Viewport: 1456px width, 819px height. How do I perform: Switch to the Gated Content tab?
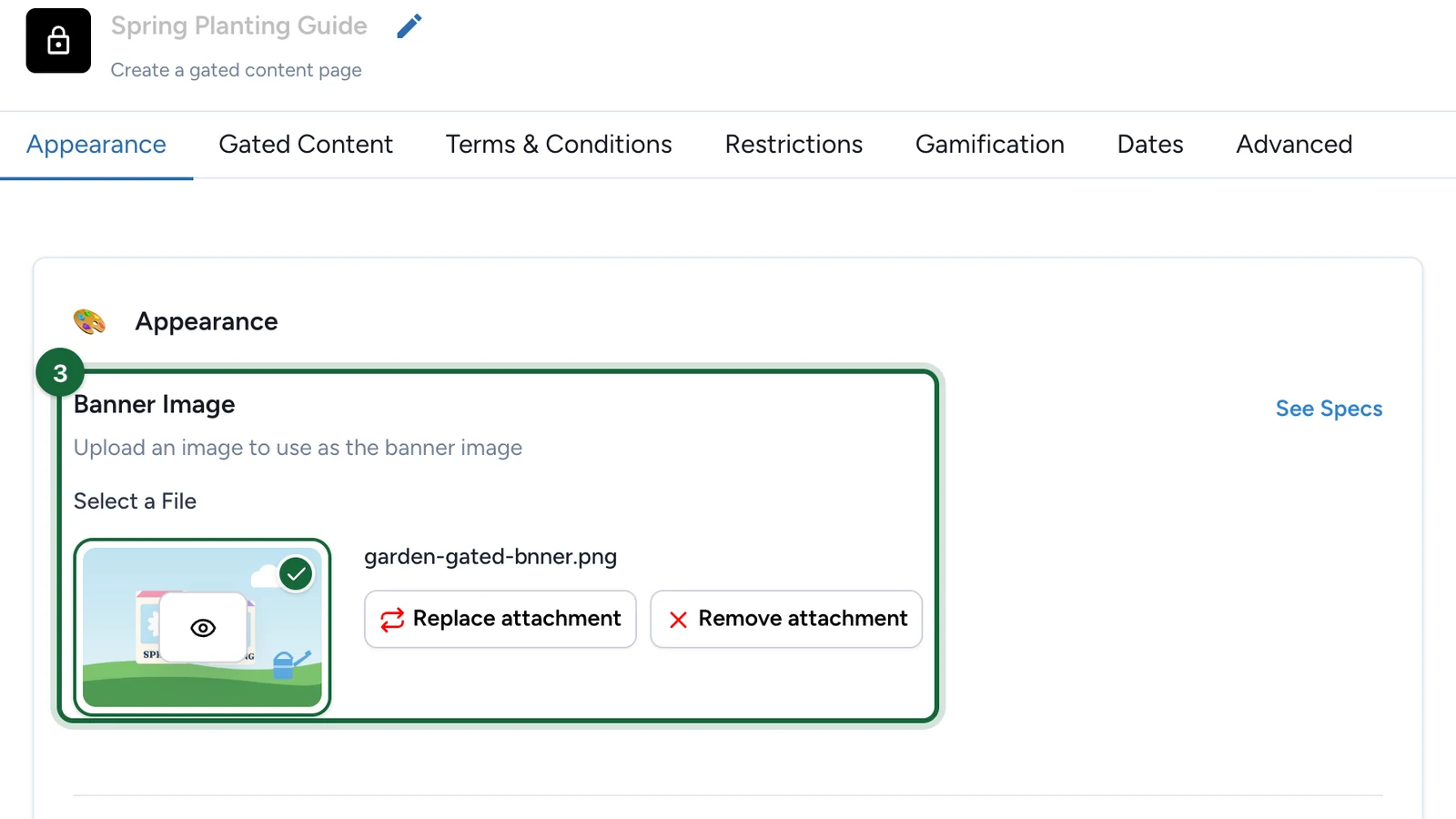(x=306, y=144)
